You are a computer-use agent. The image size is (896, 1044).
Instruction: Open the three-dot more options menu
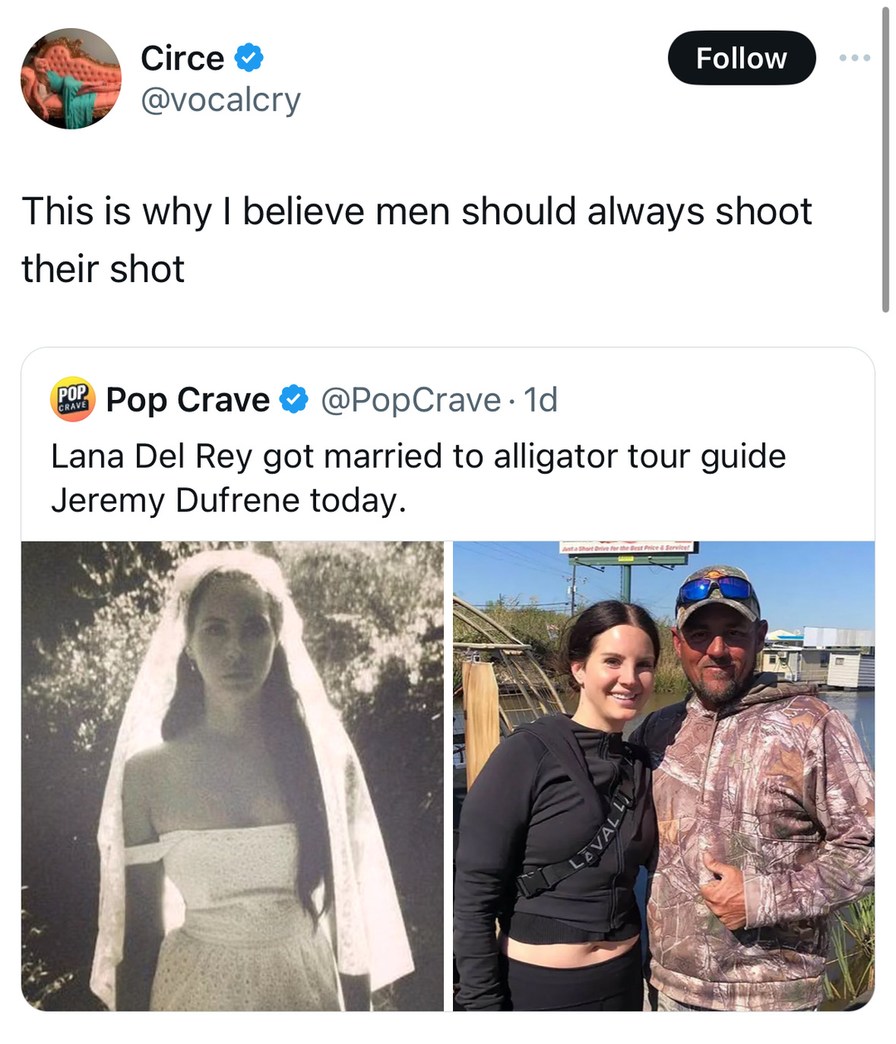coord(856,58)
